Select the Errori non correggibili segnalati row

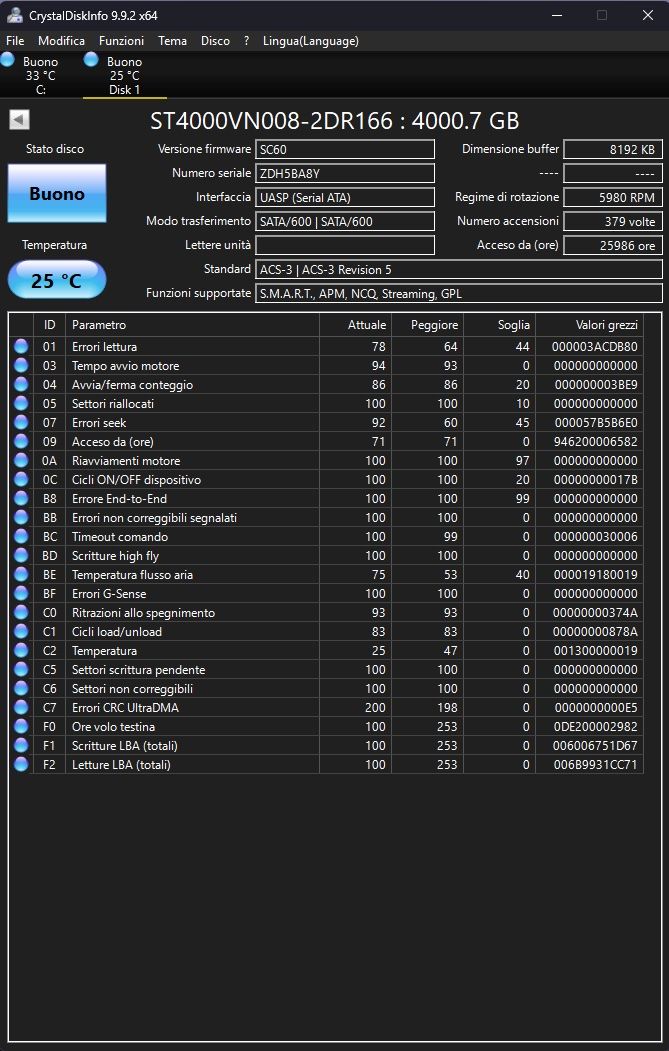coord(326,517)
